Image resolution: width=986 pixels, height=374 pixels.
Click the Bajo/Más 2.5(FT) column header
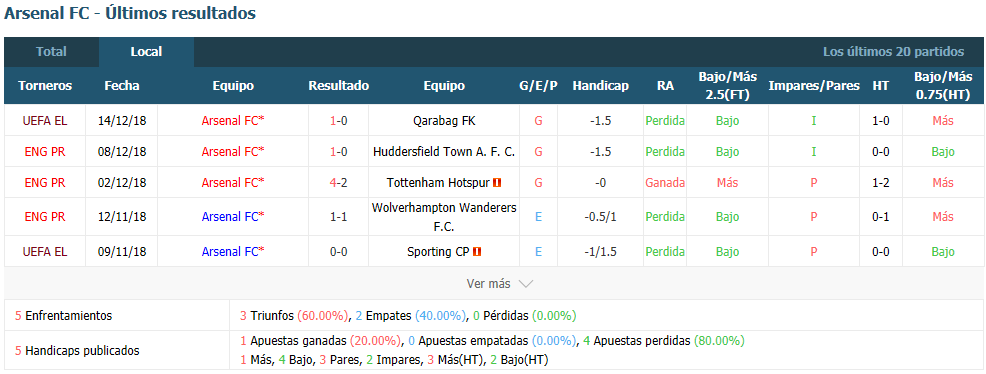click(x=727, y=86)
